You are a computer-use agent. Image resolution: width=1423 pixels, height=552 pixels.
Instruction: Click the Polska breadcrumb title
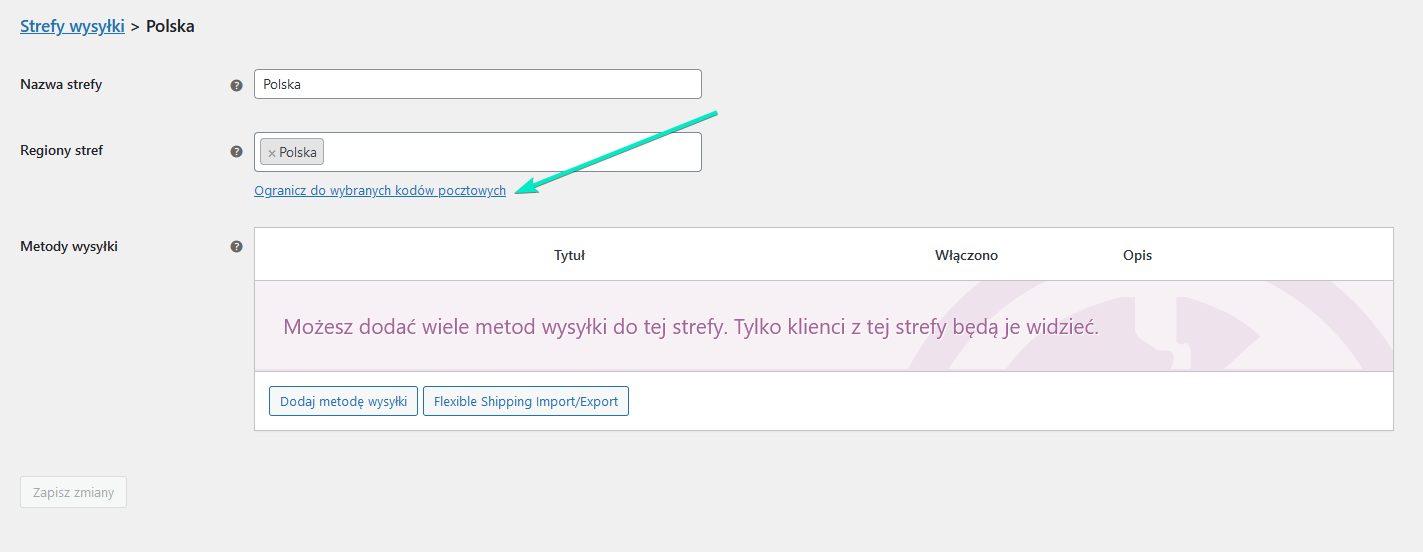170,27
